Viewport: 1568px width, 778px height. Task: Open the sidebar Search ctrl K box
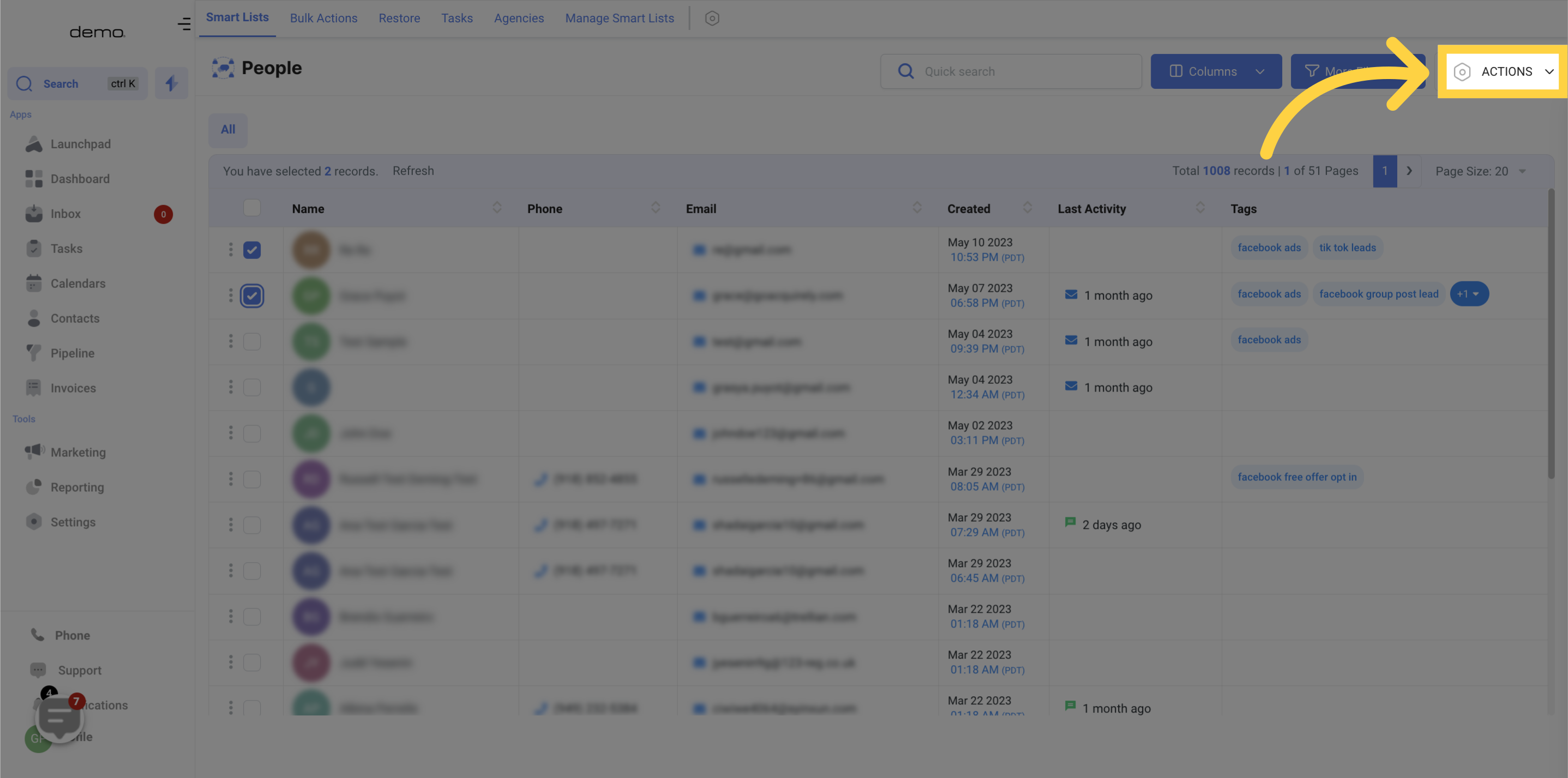tap(77, 83)
